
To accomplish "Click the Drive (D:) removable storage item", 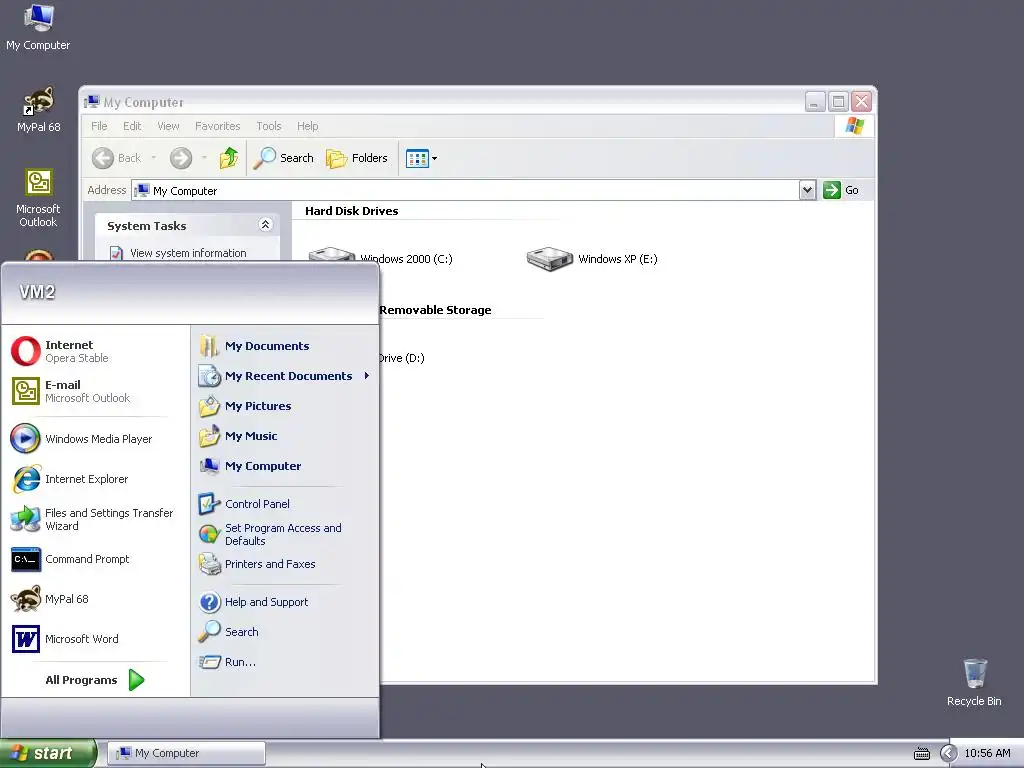I will (401, 358).
